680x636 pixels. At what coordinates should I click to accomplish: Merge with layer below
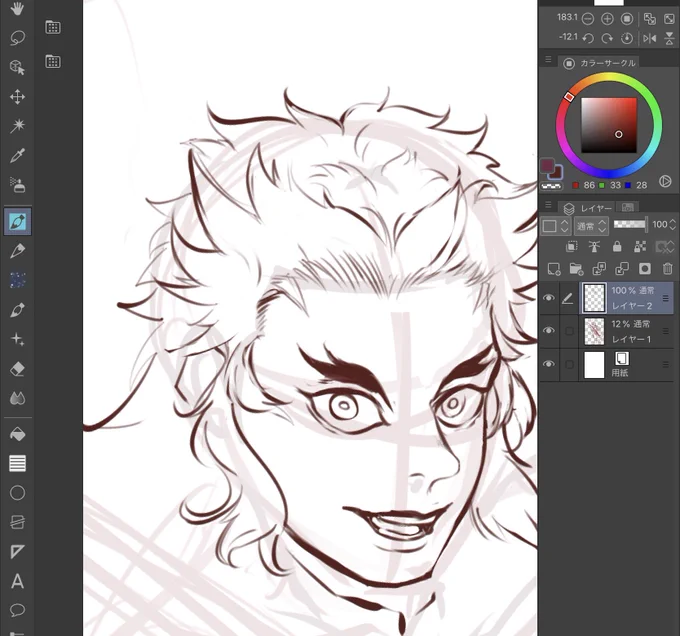[x=622, y=269]
